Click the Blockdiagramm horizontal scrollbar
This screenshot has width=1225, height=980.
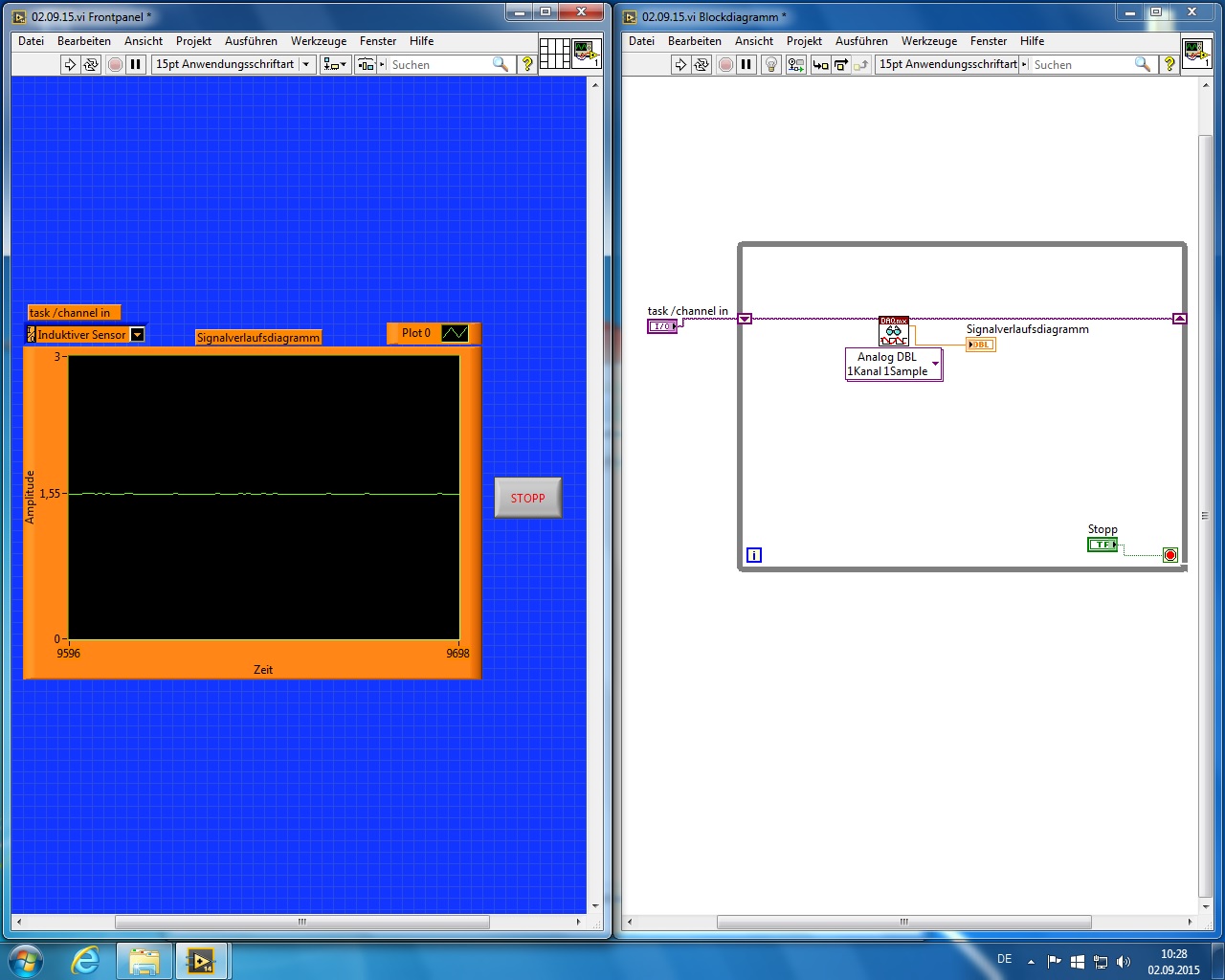pyautogui.click(x=904, y=923)
